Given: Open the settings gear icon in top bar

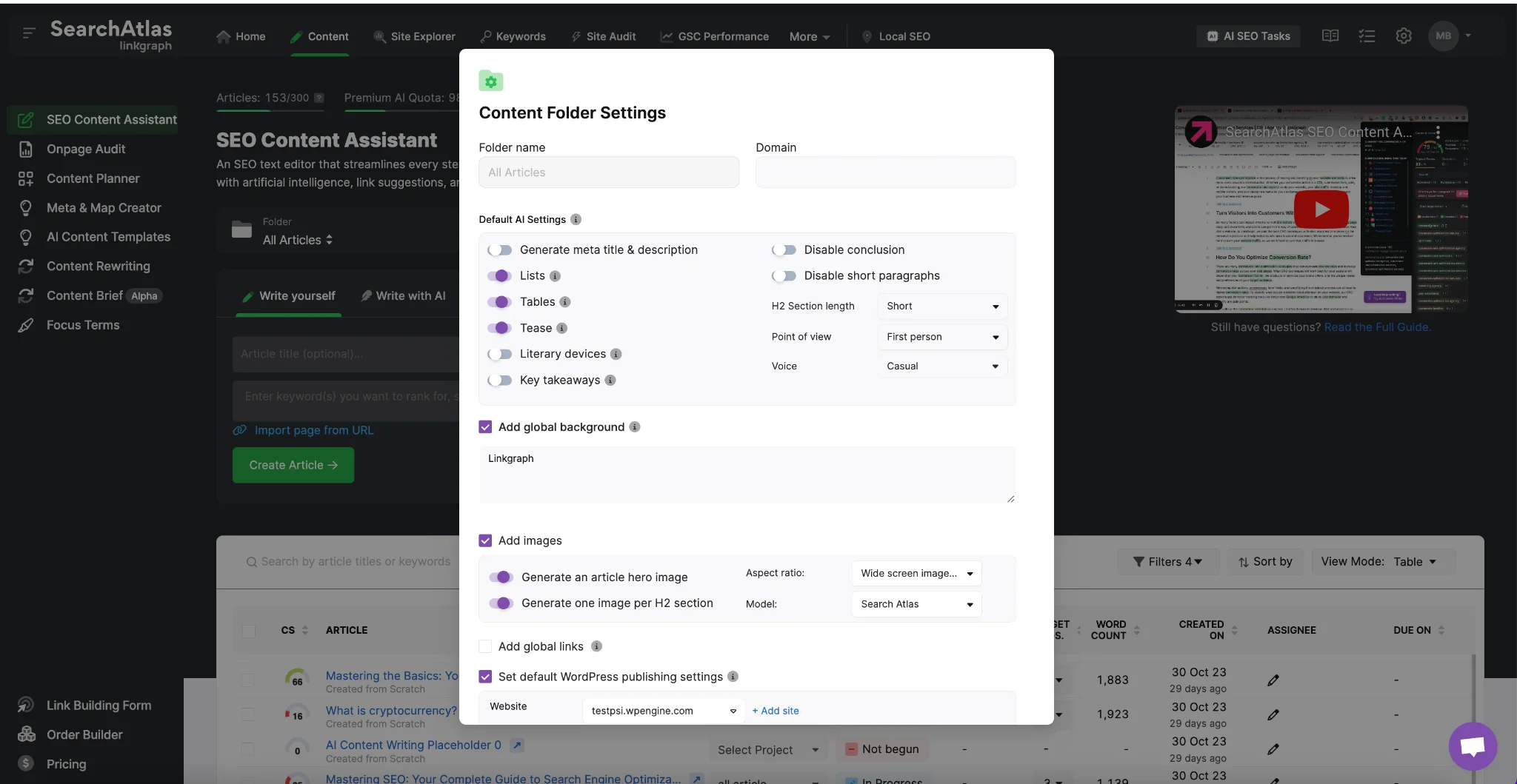Looking at the screenshot, I should click(1403, 36).
